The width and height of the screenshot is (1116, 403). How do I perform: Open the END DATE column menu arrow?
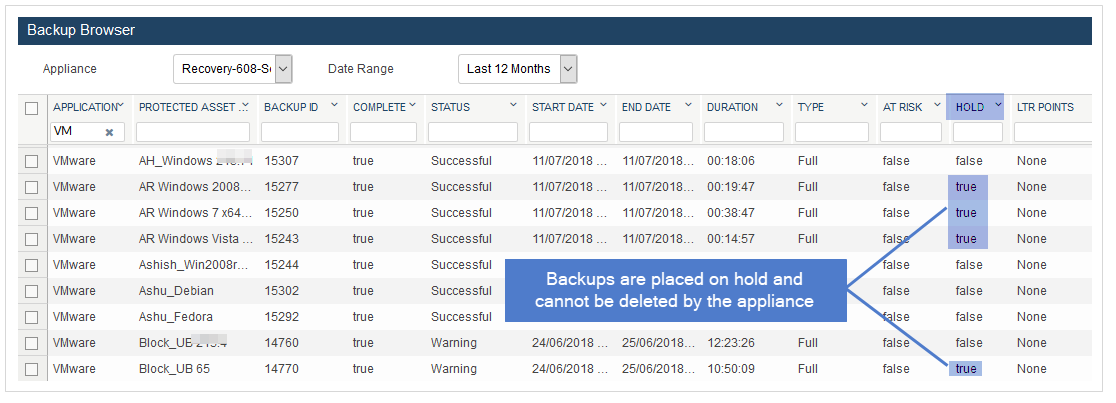click(x=688, y=105)
